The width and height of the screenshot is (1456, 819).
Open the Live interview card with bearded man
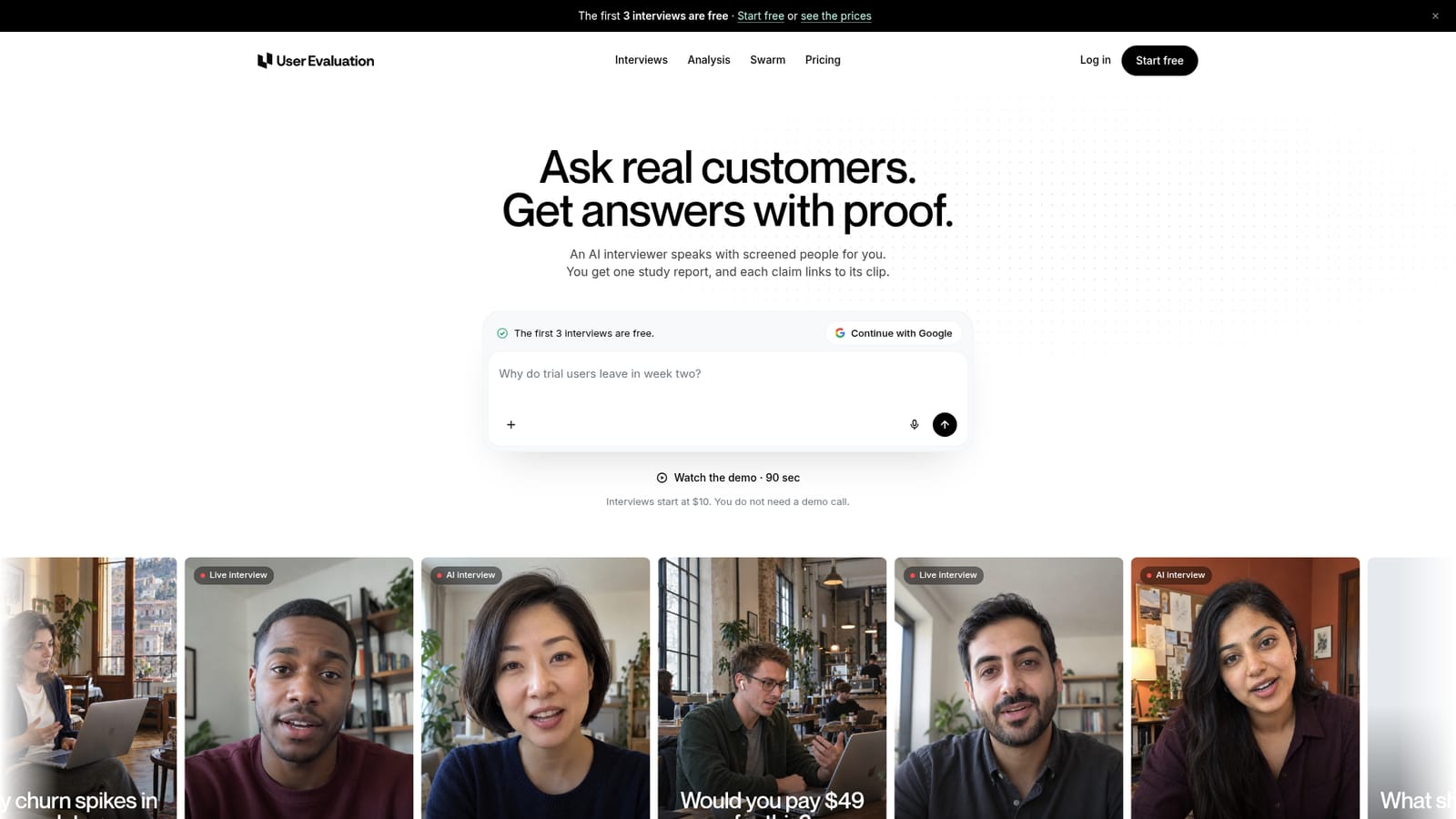click(x=1009, y=688)
